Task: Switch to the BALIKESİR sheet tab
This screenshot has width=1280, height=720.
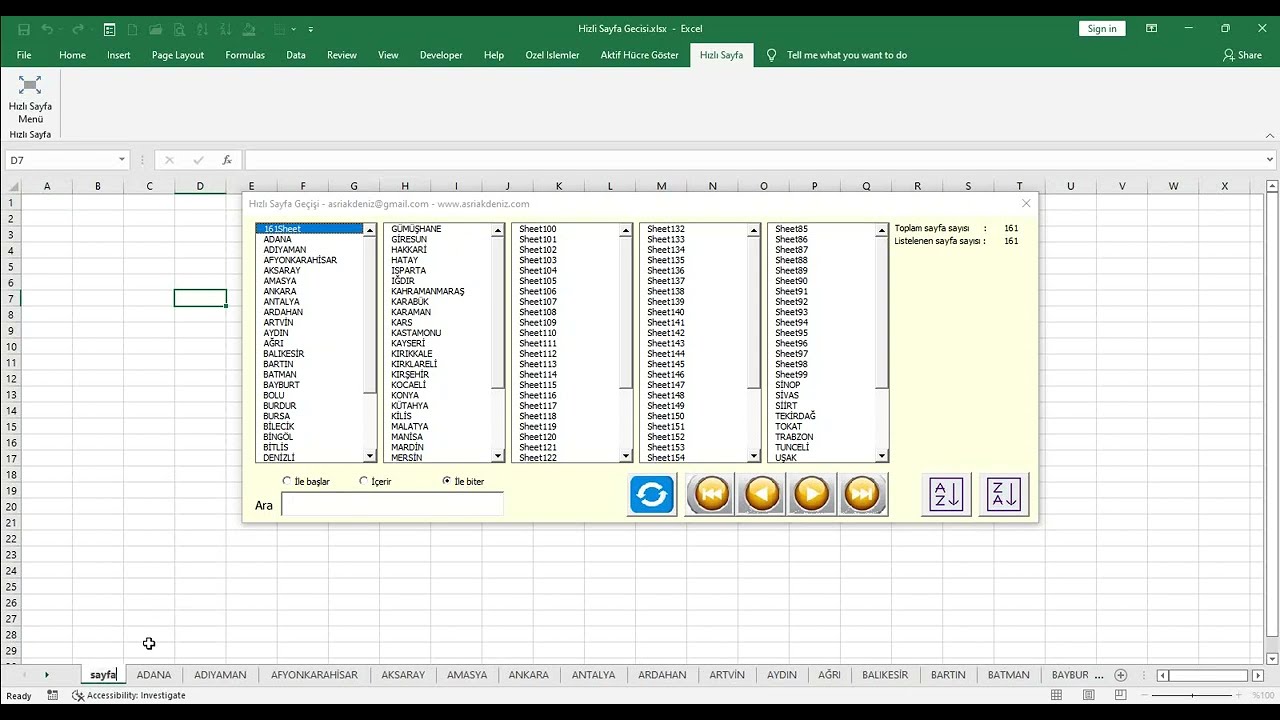Action: 885,675
